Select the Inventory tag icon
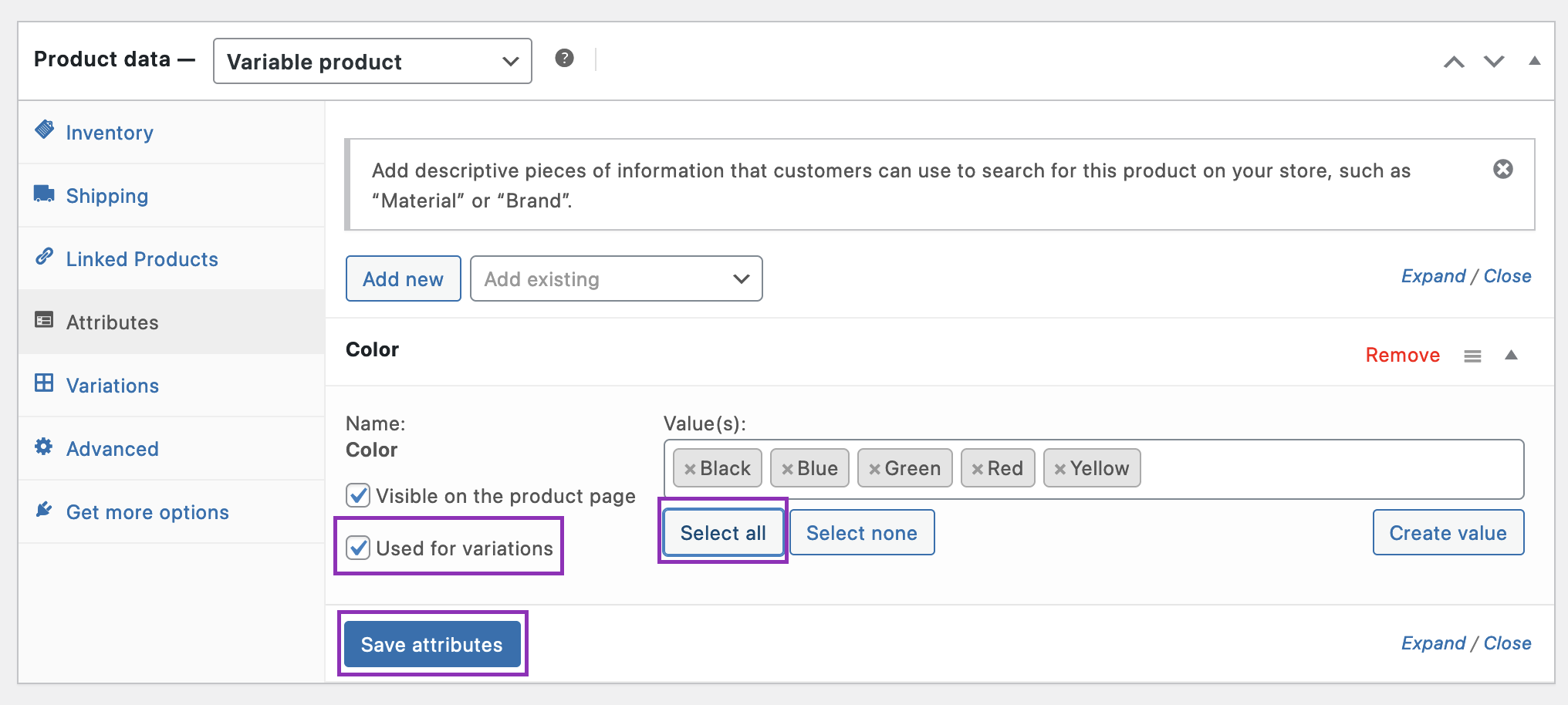The image size is (1568, 705). (x=45, y=131)
